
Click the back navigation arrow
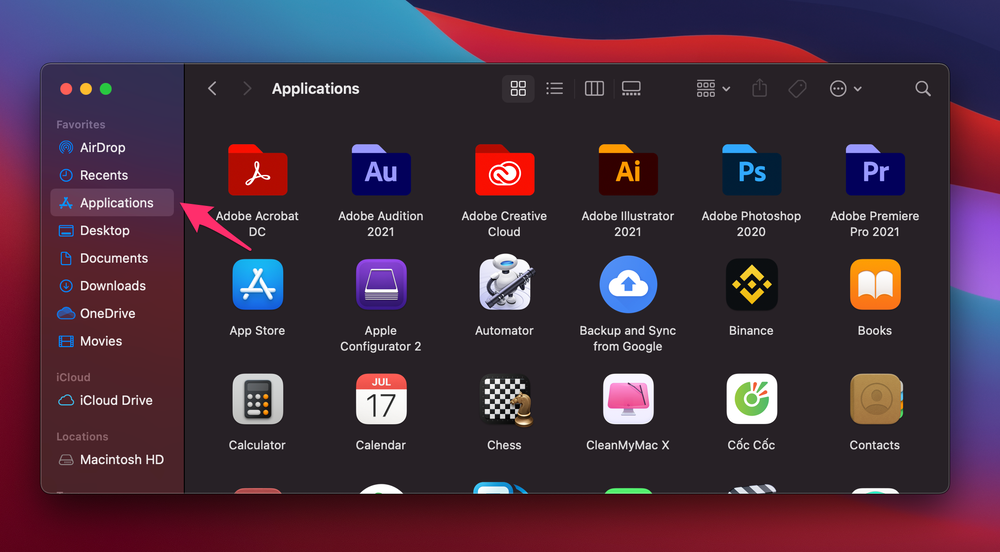click(212, 89)
